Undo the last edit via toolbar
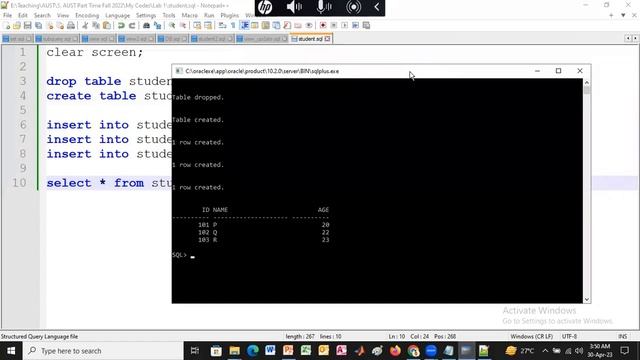640x360 pixels. [x=121, y=25]
